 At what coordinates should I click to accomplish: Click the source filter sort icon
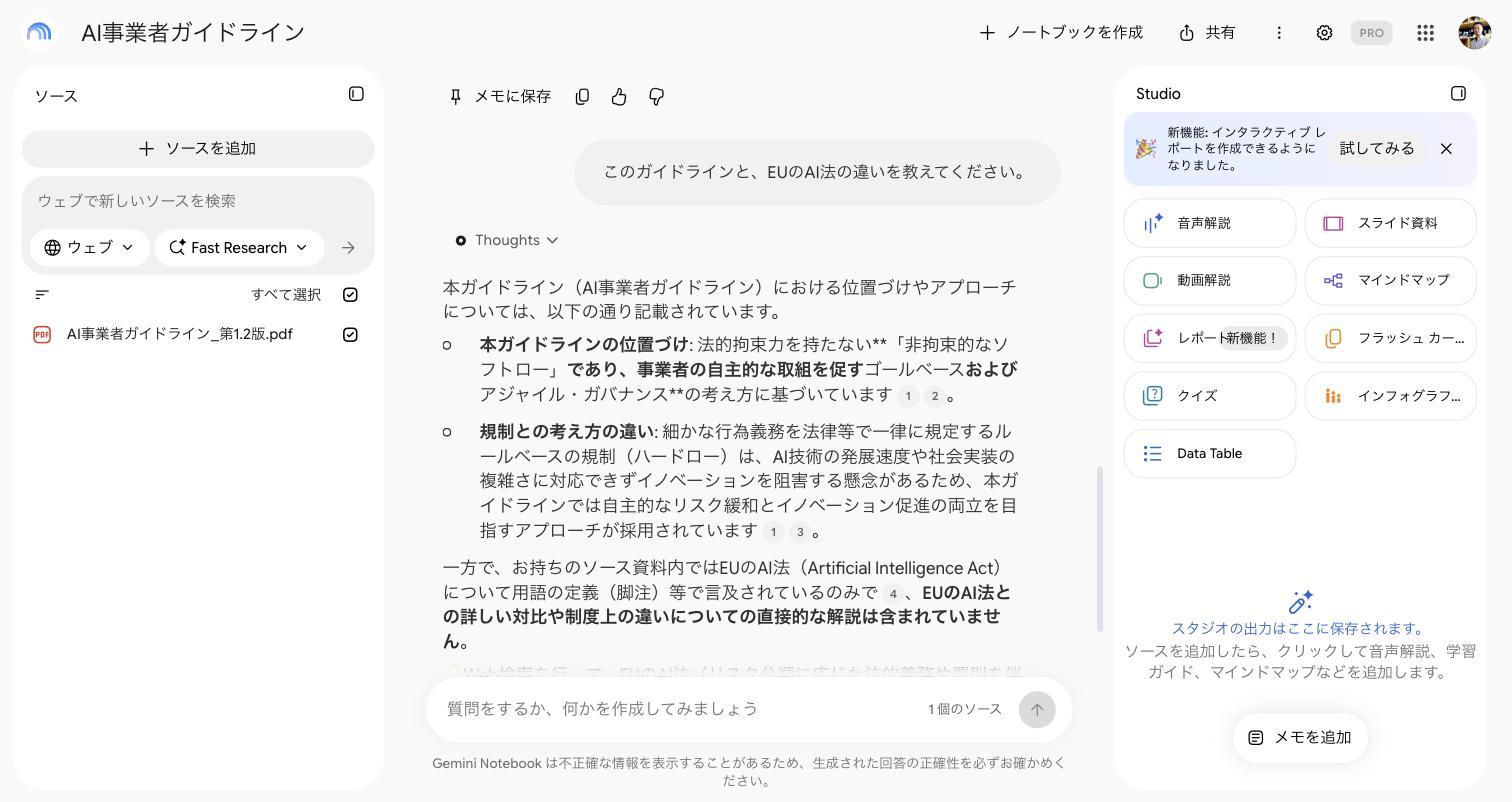point(42,294)
